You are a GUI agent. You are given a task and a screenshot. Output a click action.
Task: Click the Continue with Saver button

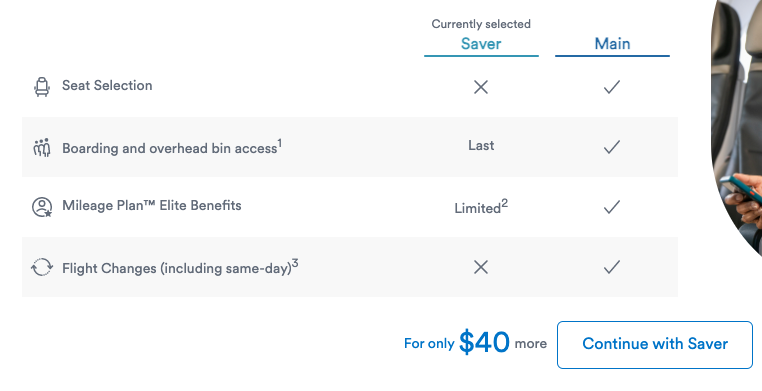(x=655, y=344)
